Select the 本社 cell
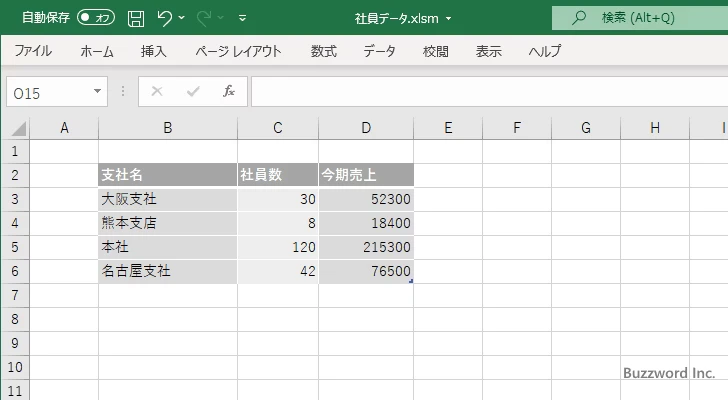The height and width of the screenshot is (400, 728). coord(168,247)
